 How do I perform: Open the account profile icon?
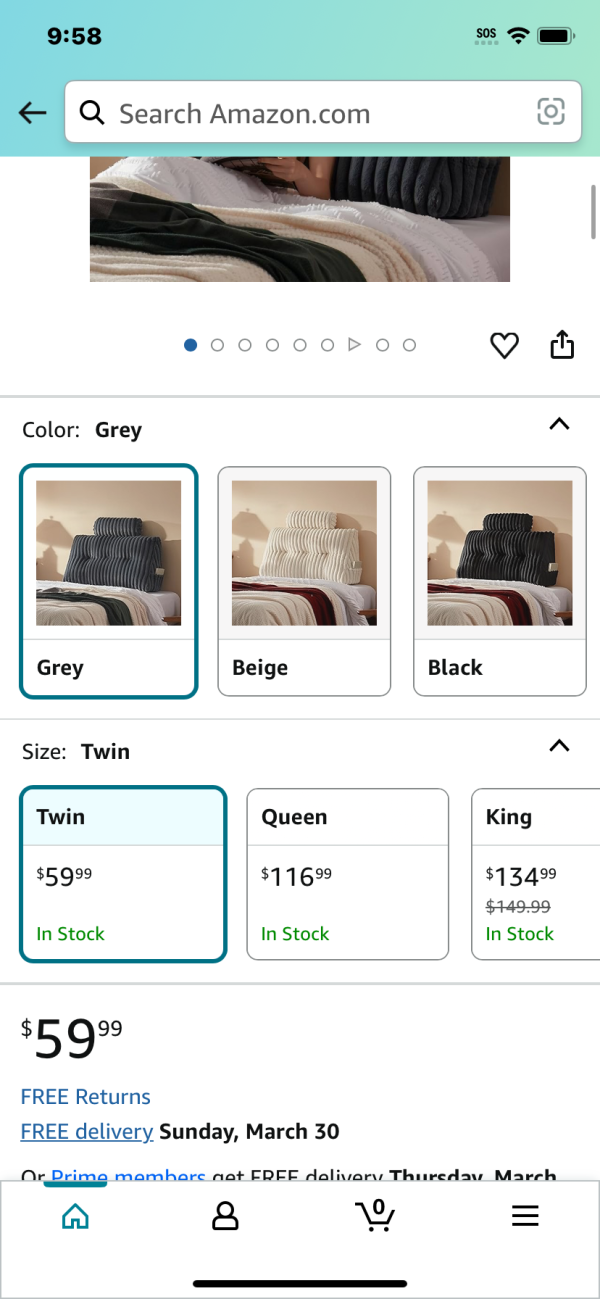pyautogui.click(x=225, y=1216)
